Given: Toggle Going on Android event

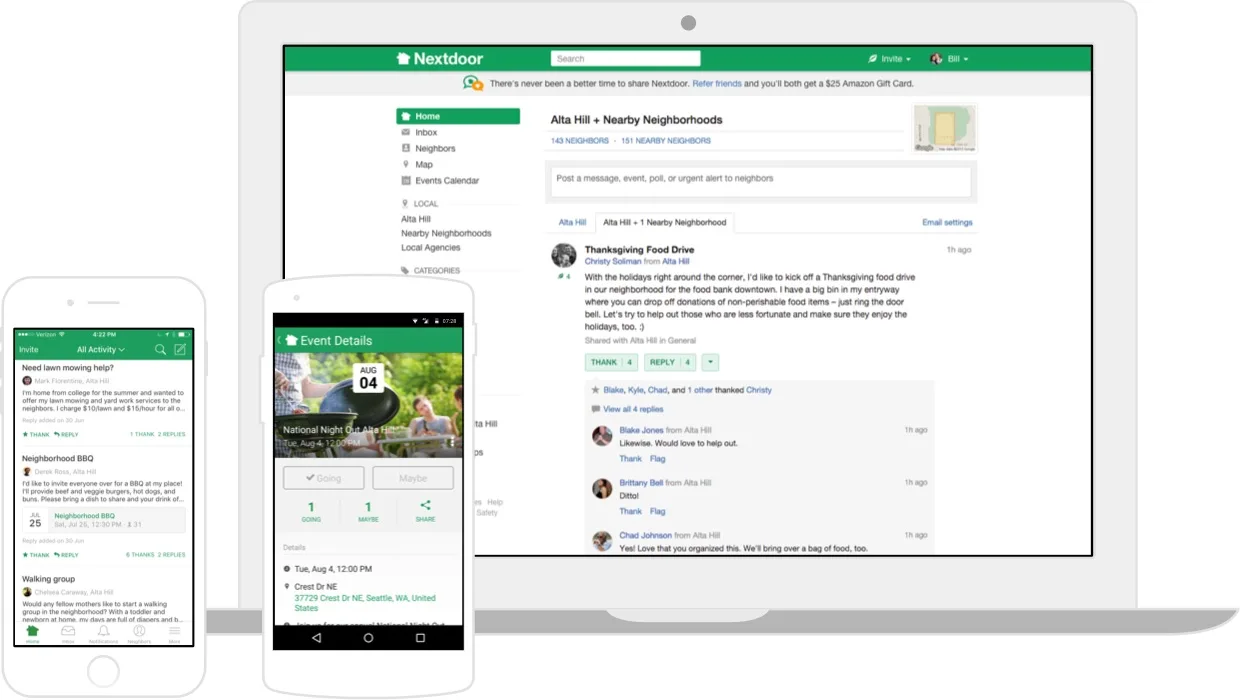Looking at the screenshot, I should 323,478.
